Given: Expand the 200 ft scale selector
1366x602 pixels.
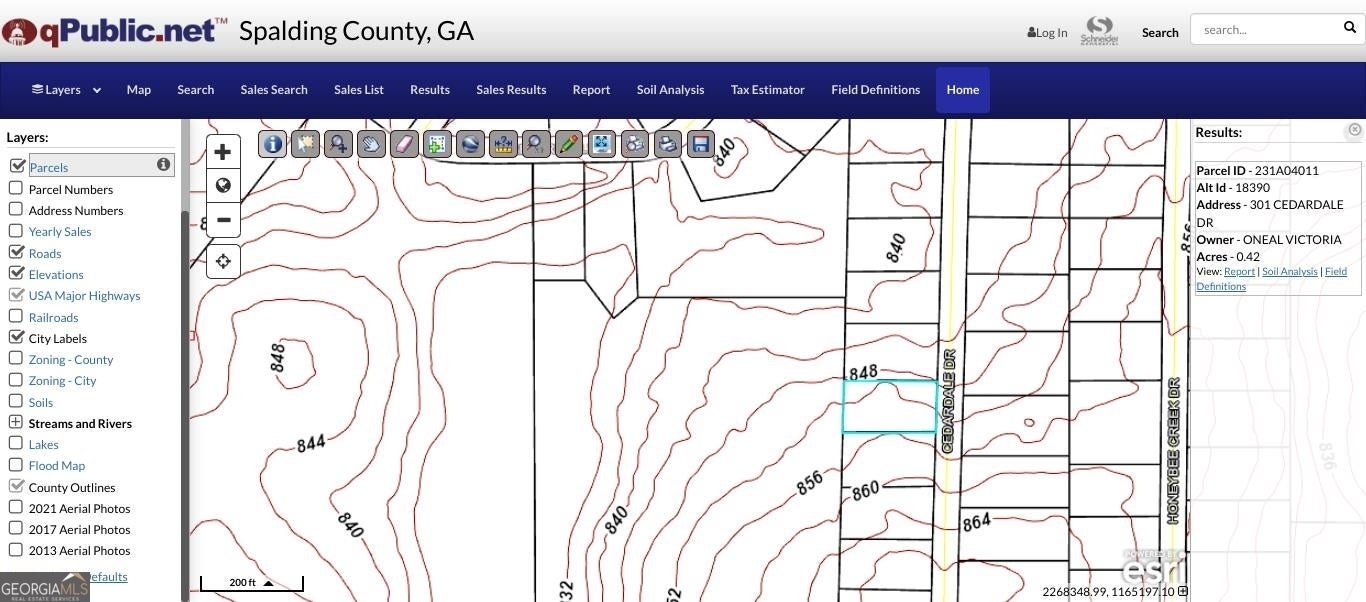Looking at the screenshot, I should click(x=268, y=583).
